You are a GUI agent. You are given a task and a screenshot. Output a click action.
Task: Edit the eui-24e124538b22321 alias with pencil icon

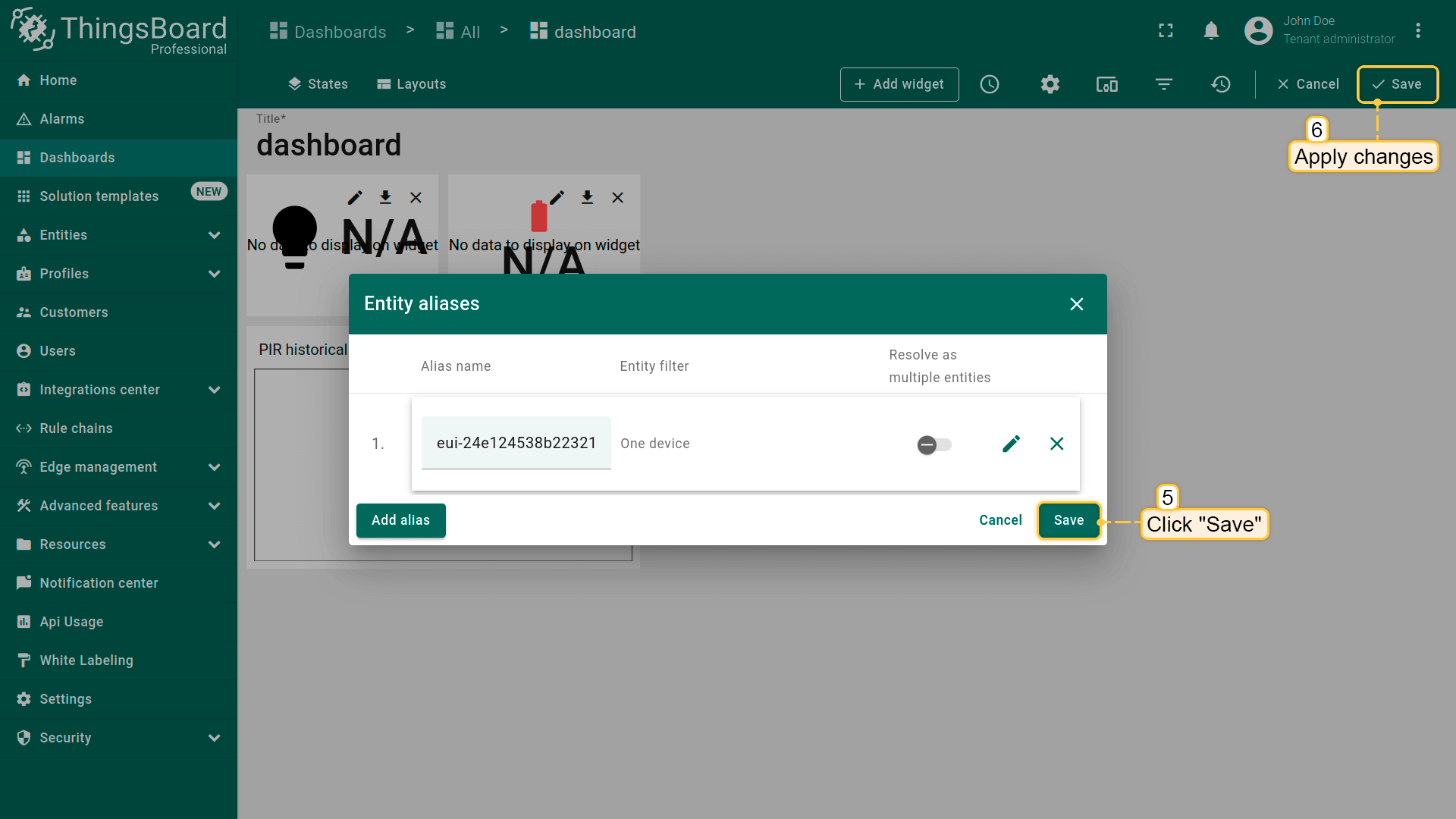pos(1011,444)
